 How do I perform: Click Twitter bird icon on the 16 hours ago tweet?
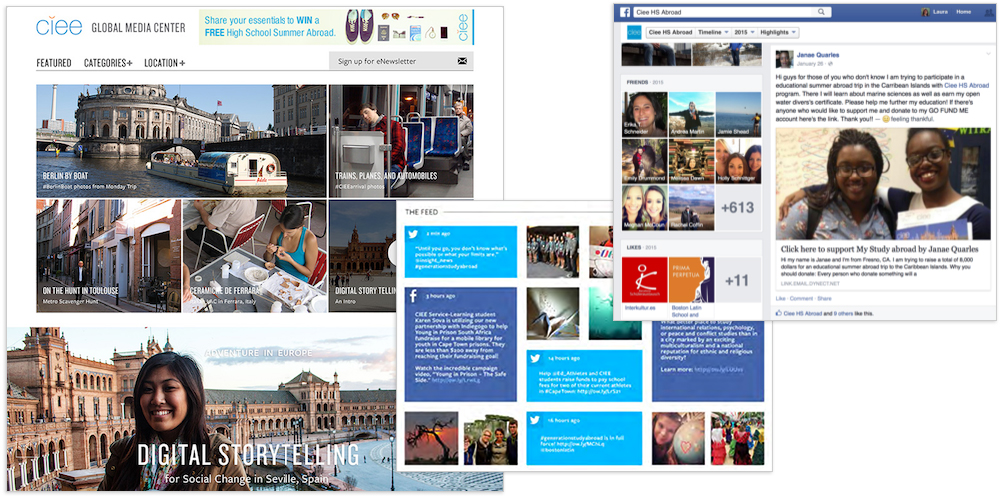pyautogui.click(x=534, y=420)
